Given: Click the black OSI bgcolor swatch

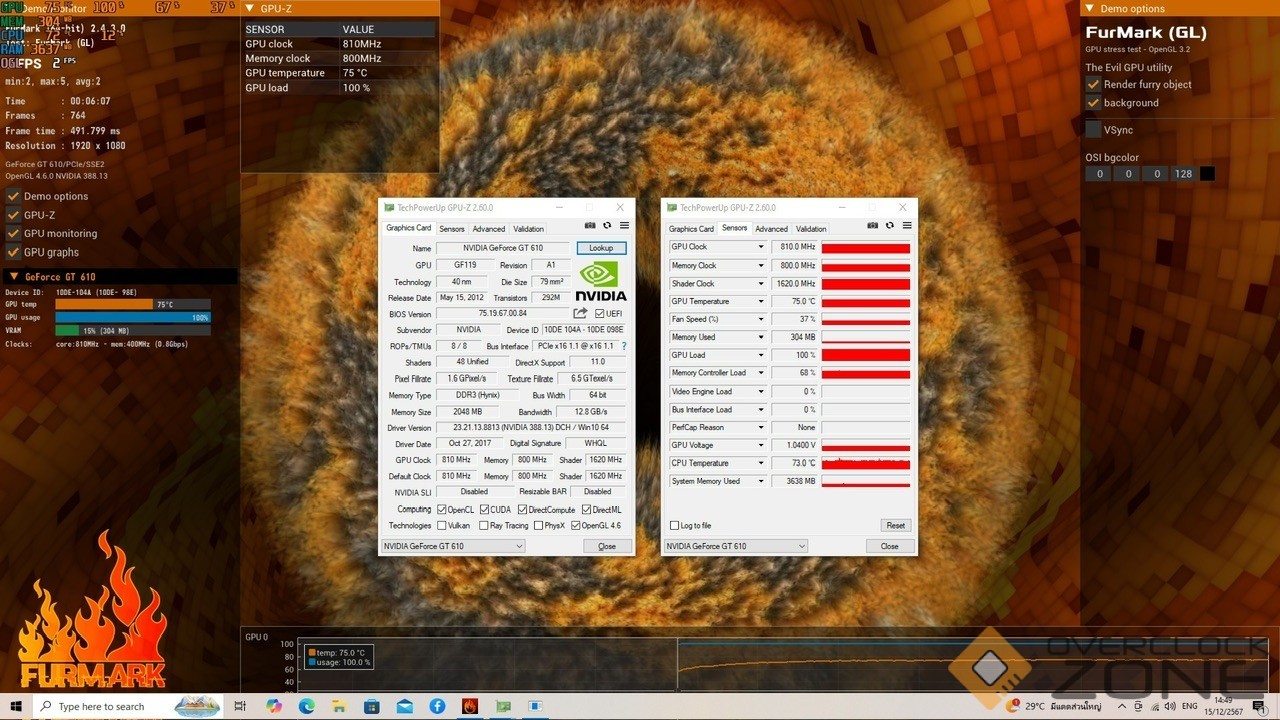Looking at the screenshot, I should click(1207, 174).
